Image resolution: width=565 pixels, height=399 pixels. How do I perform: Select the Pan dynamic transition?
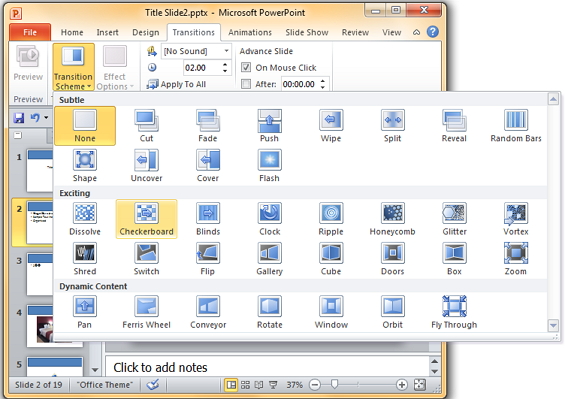pos(85,312)
